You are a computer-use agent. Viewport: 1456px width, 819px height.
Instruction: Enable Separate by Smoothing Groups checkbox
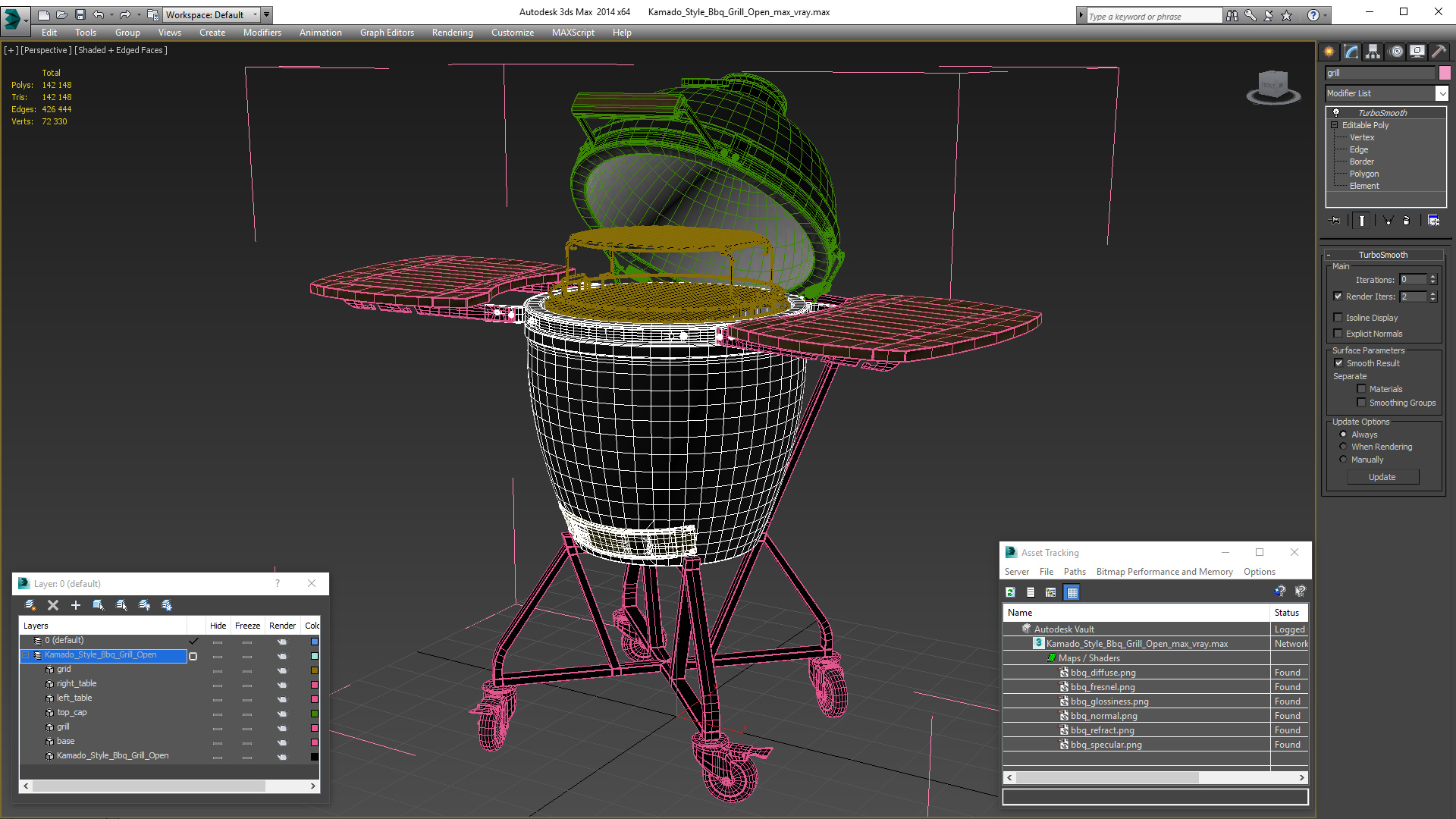point(1362,403)
